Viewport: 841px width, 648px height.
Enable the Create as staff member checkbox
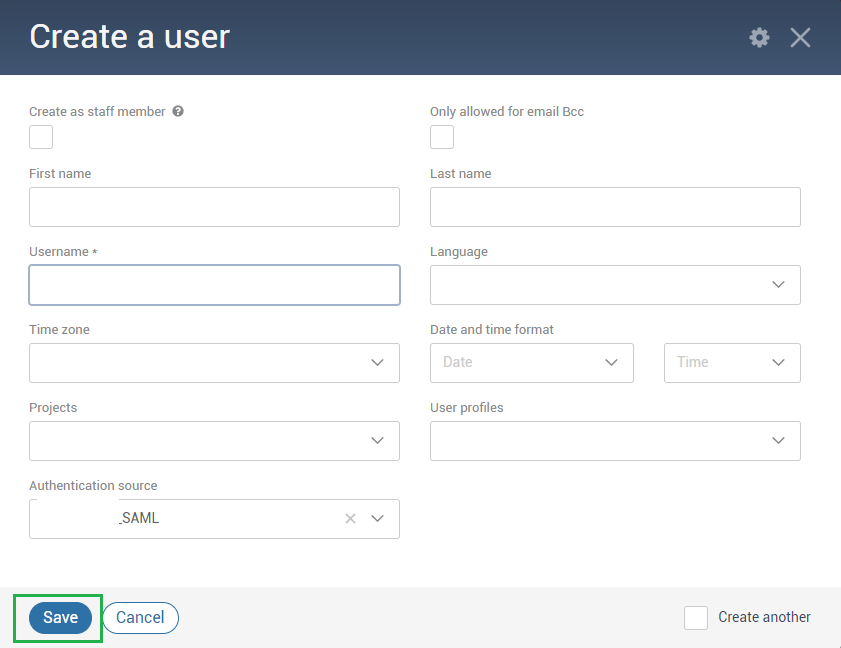(x=40, y=136)
